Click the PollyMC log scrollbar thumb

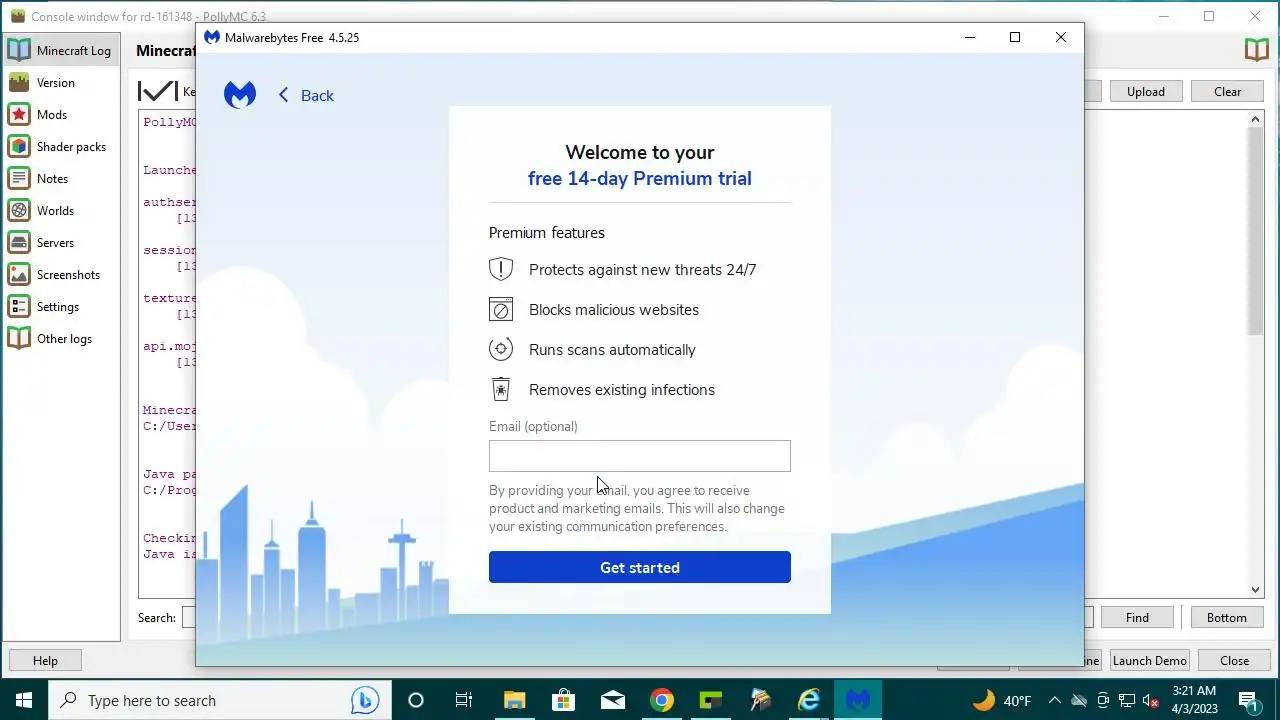[x=1256, y=230]
